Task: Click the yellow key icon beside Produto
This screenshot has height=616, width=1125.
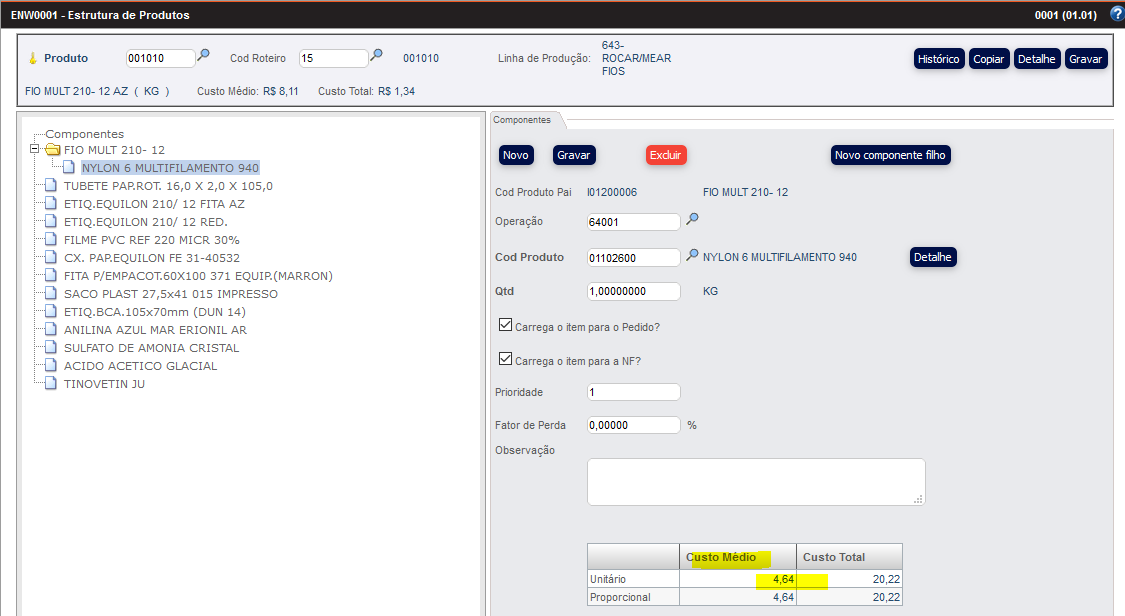Action: pos(32,59)
